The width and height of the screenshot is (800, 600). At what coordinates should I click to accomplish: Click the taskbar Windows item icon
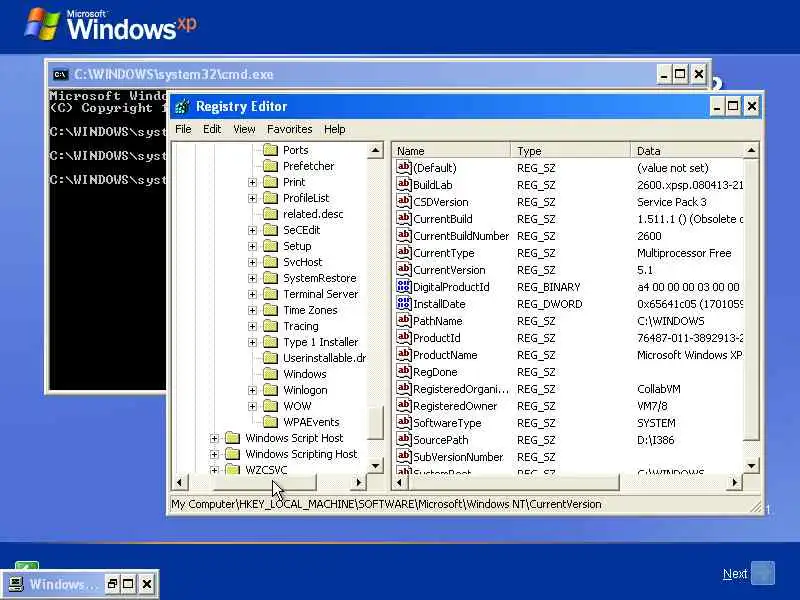click(x=16, y=584)
